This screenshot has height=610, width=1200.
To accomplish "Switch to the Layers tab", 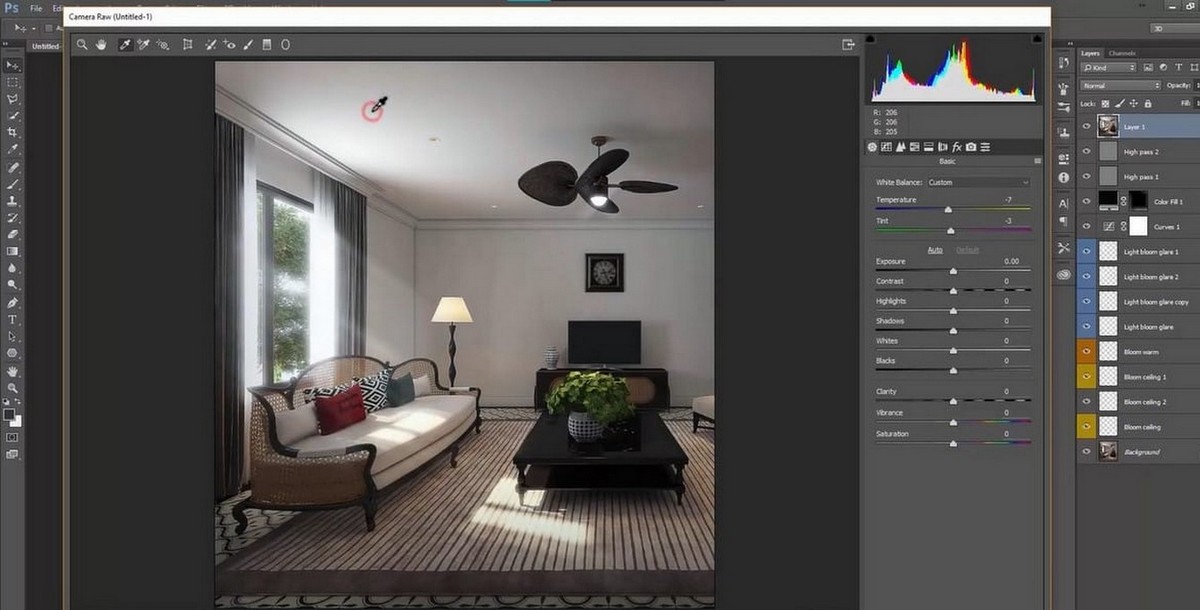I will pyautogui.click(x=1090, y=53).
